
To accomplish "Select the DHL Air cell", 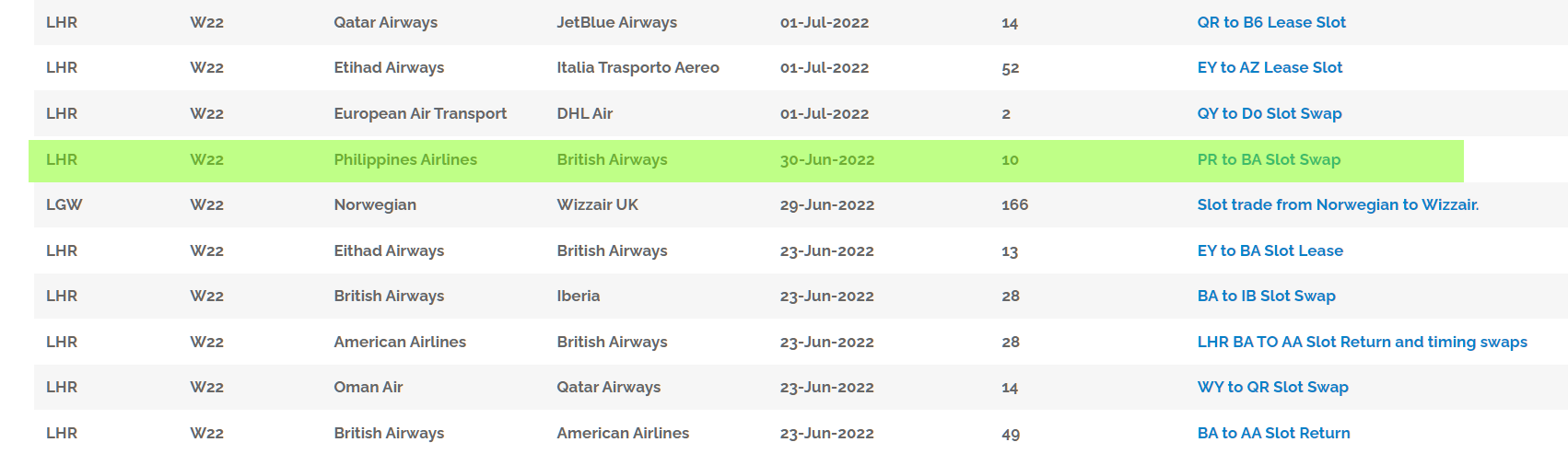I will [x=584, y=113].
